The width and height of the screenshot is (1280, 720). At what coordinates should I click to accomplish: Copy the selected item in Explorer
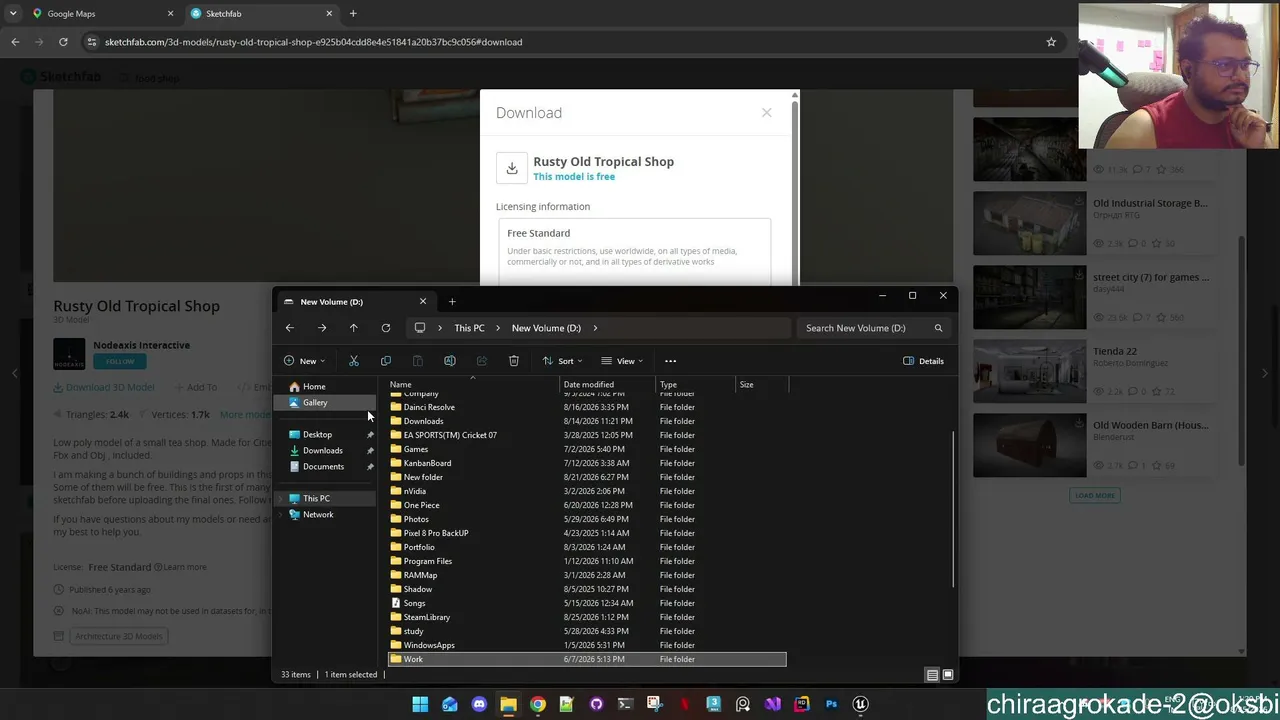pyautogui.click(x=386, y=361)
